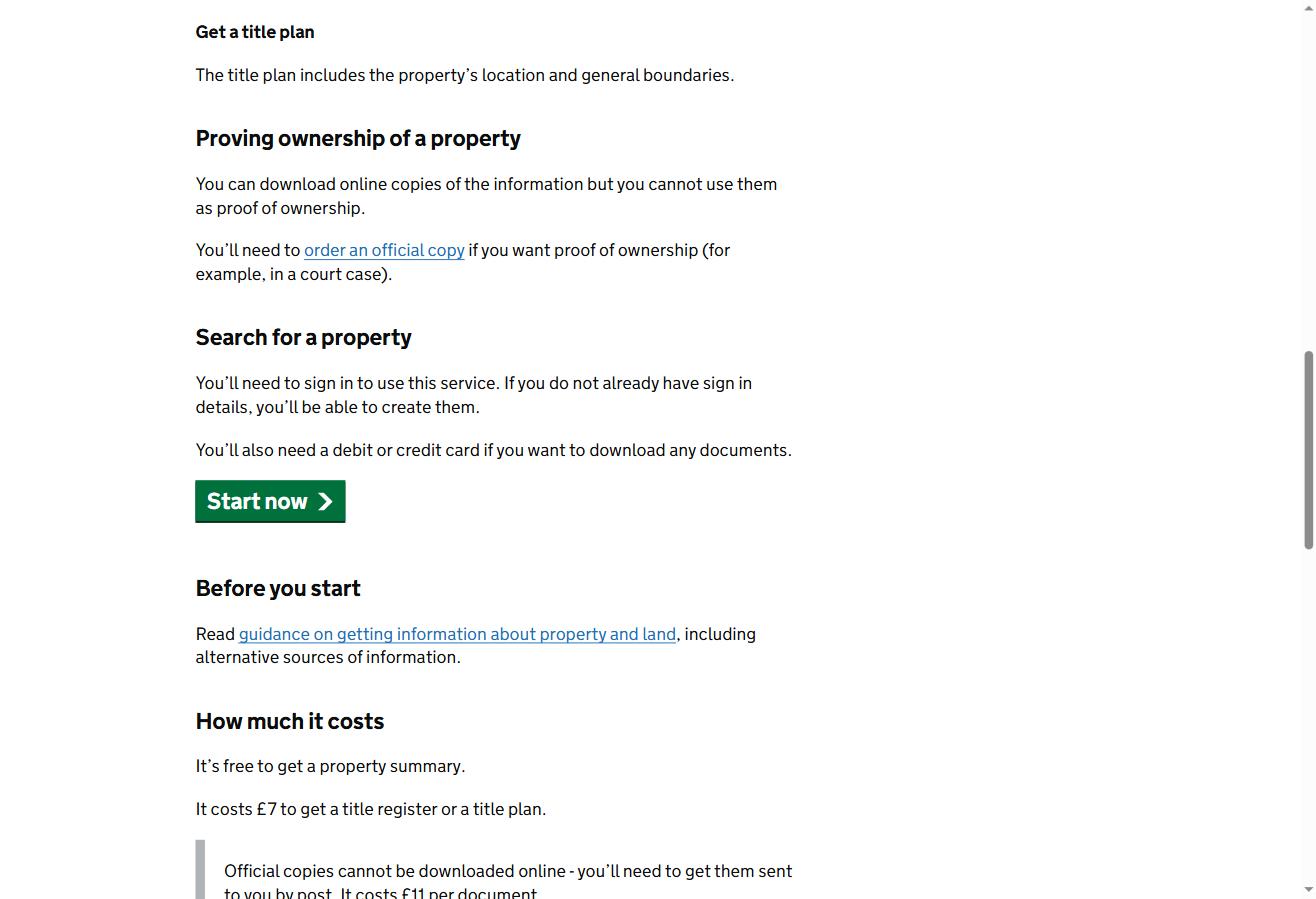Click the 'Official copies cannot be downloaded' inset text
The image size is (1316, 899).
[x=508, y=882]
